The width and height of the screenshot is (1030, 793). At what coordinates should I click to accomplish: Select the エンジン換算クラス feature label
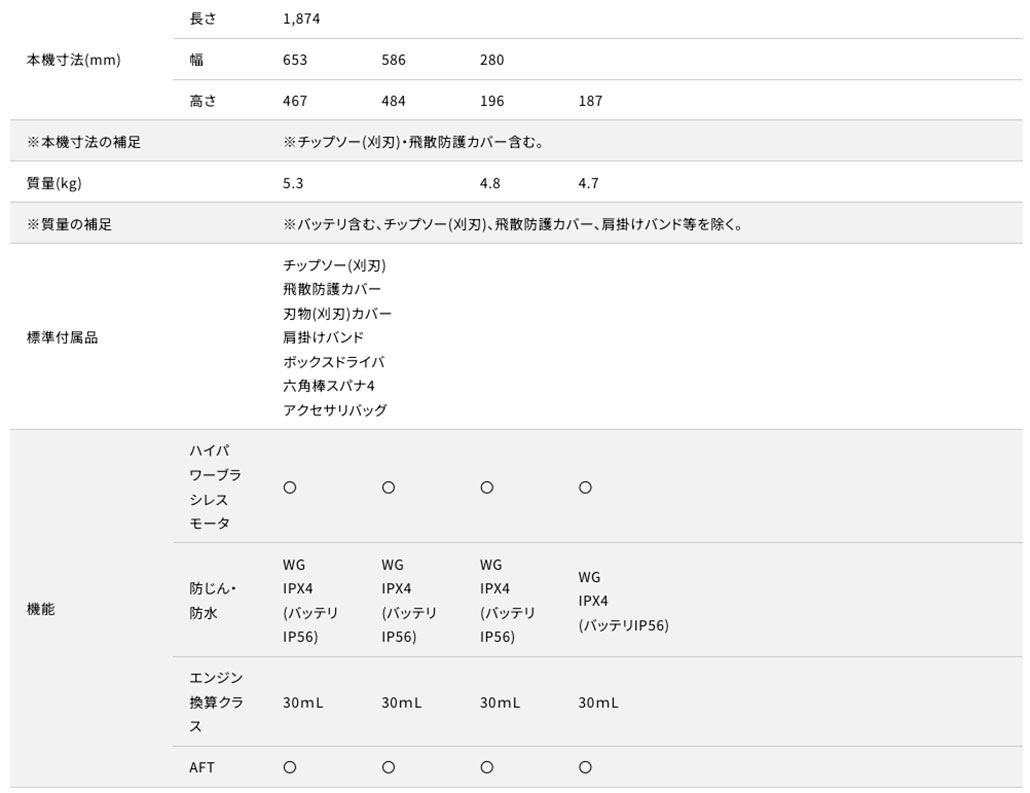[x=216, y=702]
